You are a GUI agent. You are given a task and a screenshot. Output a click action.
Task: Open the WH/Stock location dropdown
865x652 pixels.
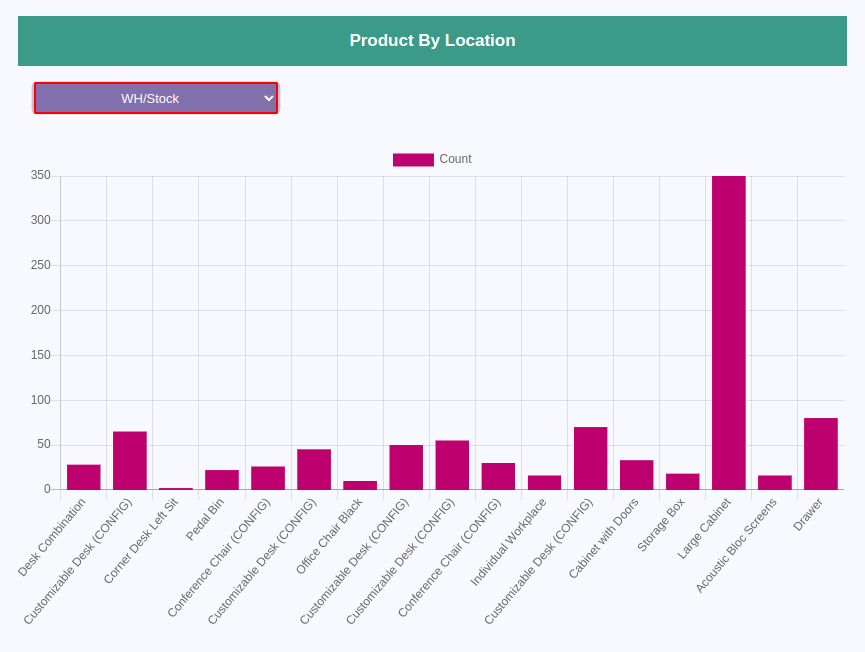coord(156,98)
